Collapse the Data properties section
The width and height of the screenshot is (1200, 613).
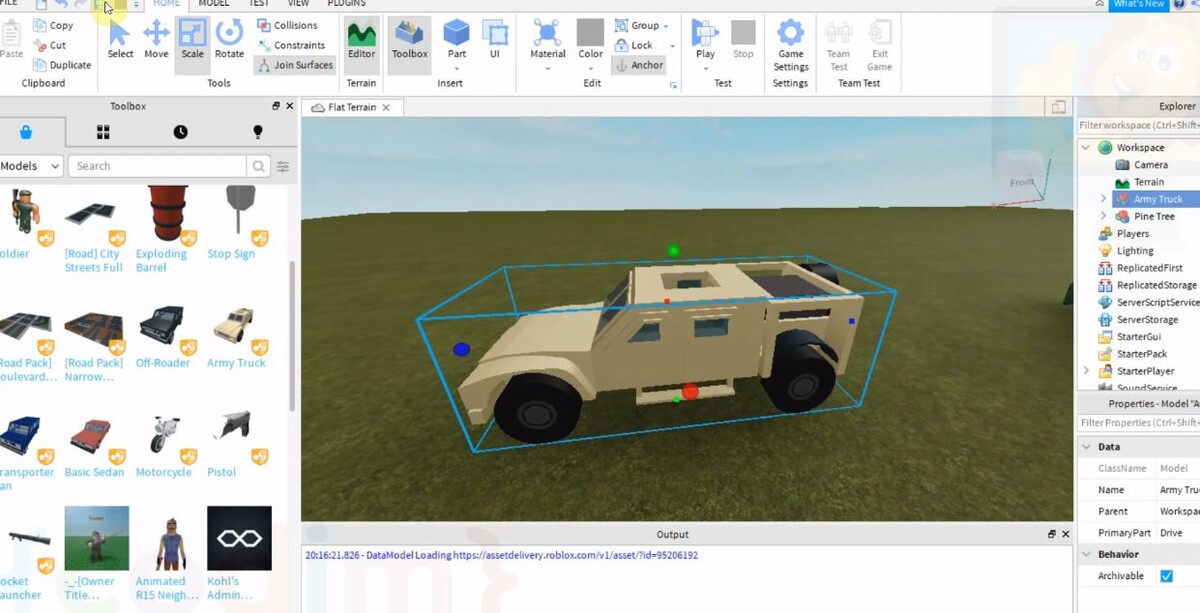tap(1087, 447)
